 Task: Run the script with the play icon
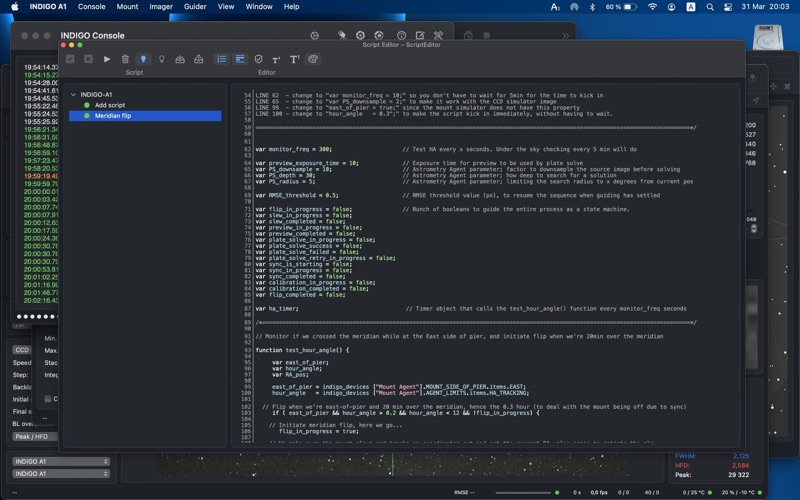coord(107,59)
